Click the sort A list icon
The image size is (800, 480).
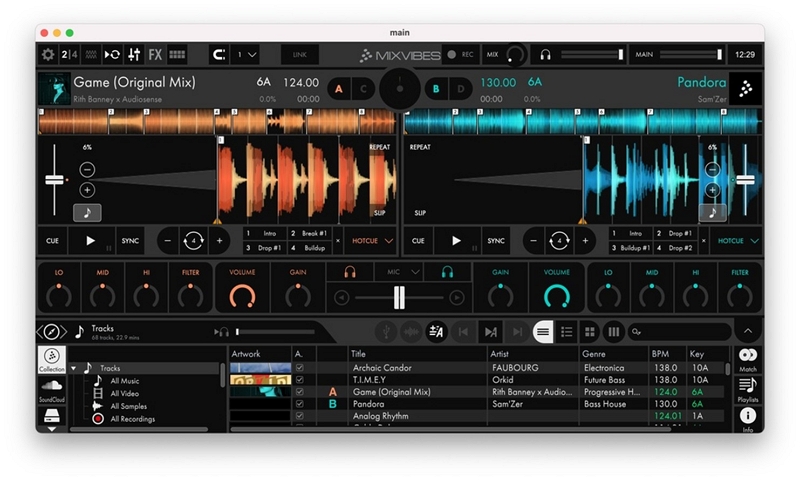[x=436, y=332]
